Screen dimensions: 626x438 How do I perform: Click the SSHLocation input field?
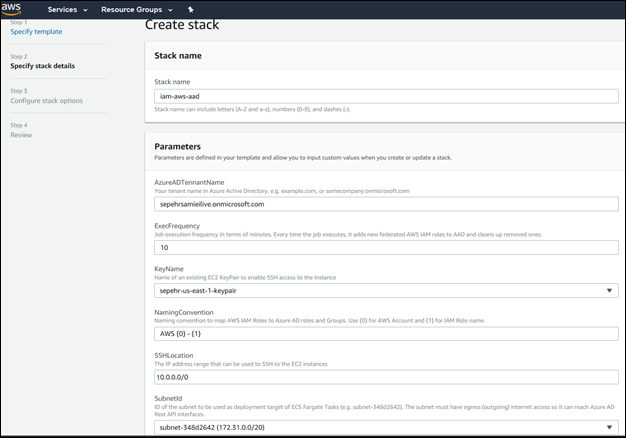(x=386, y=377)
